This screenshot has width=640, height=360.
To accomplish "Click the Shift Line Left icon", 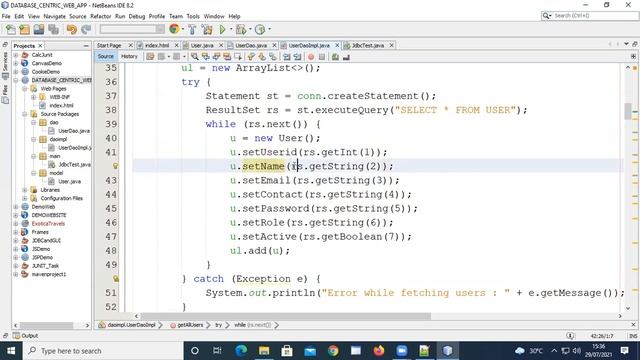I will coord(287,57).
